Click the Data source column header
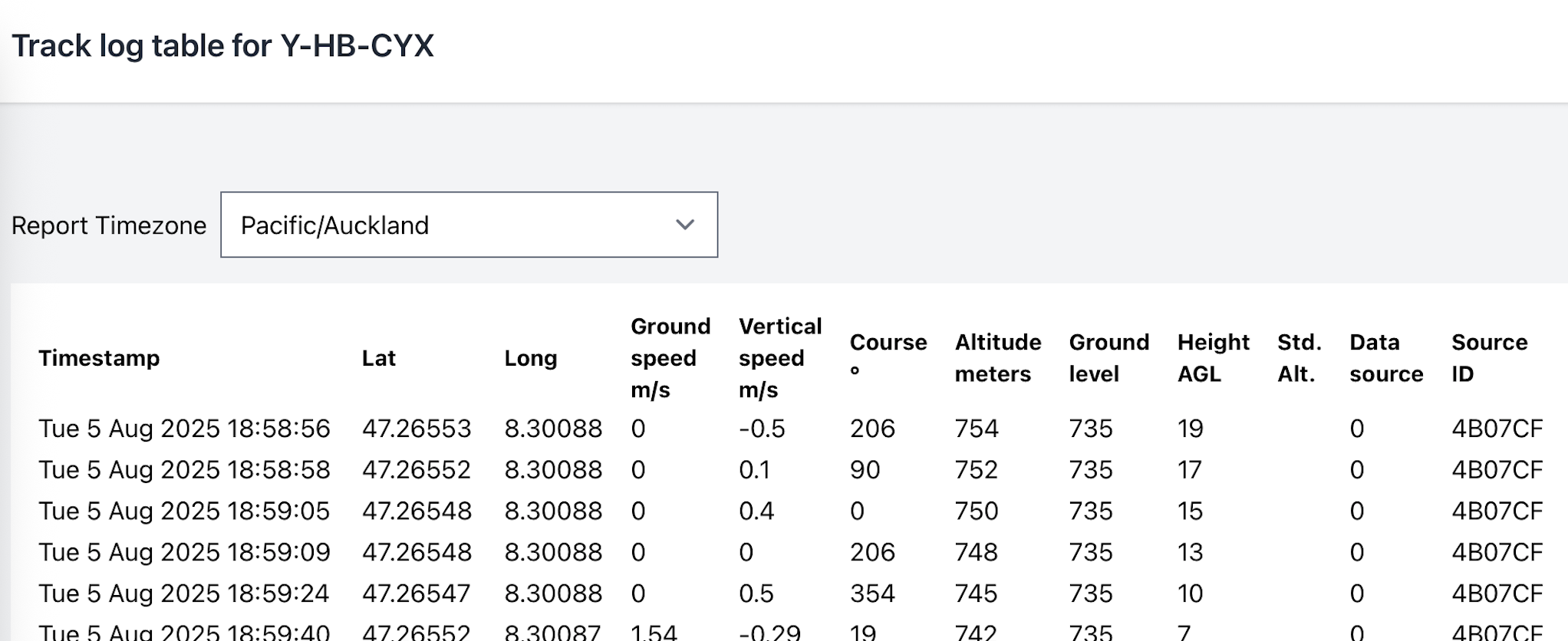1568x641 pixels. 1385,358
